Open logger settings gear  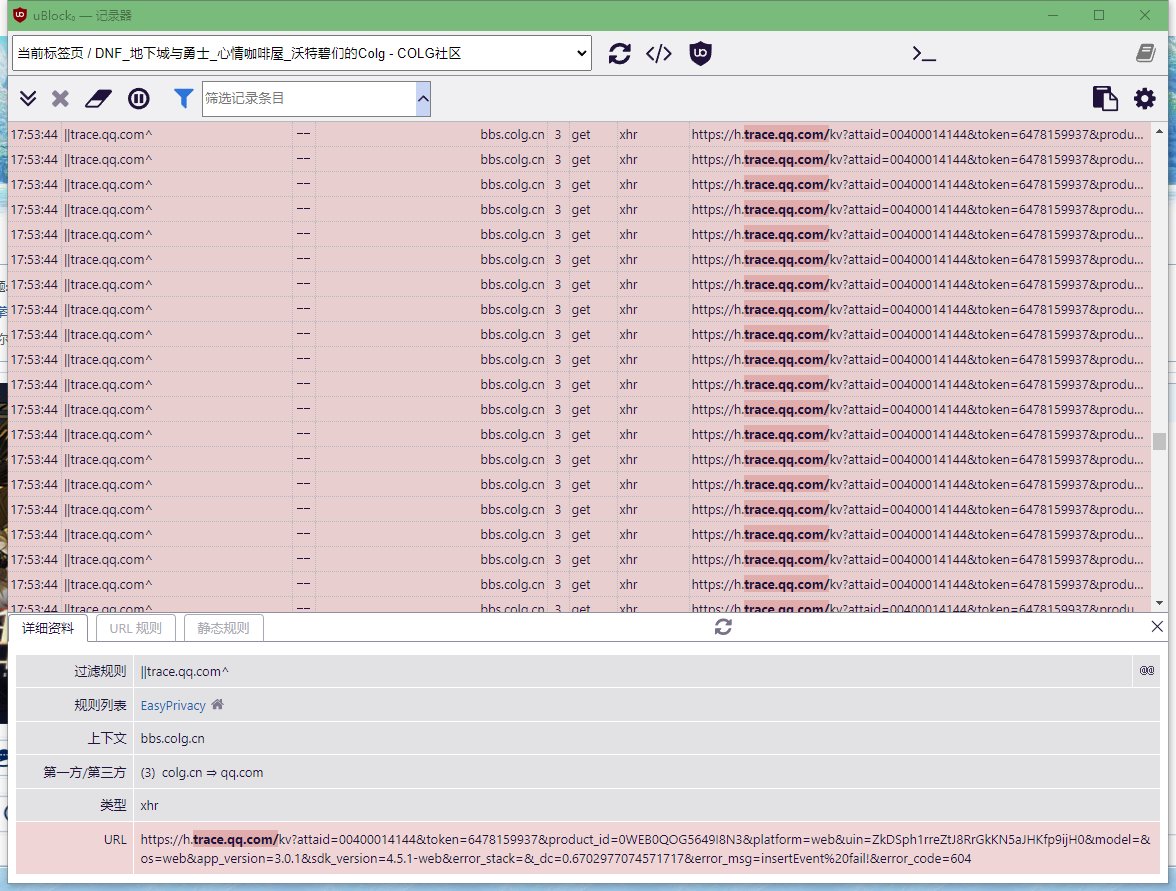tap(1144, 98)
